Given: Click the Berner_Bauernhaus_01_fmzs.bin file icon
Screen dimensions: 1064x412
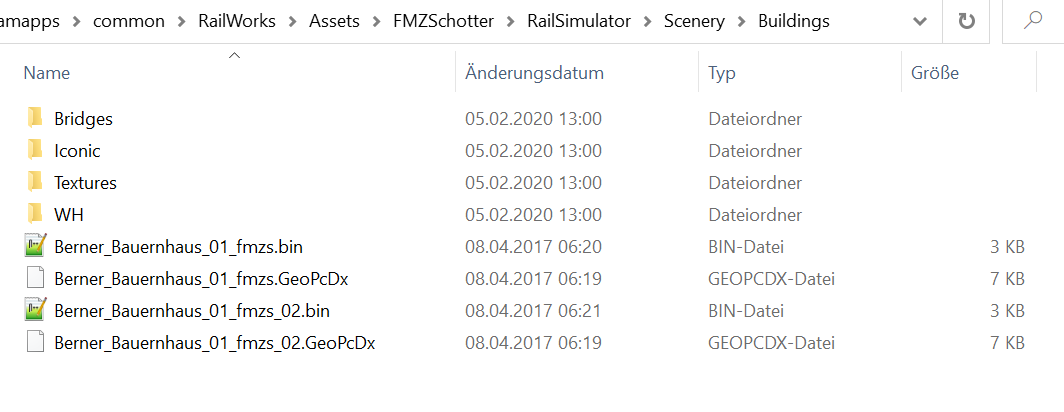Looking at the screenshot, I should pyautogui.click(x=35, y=246).
